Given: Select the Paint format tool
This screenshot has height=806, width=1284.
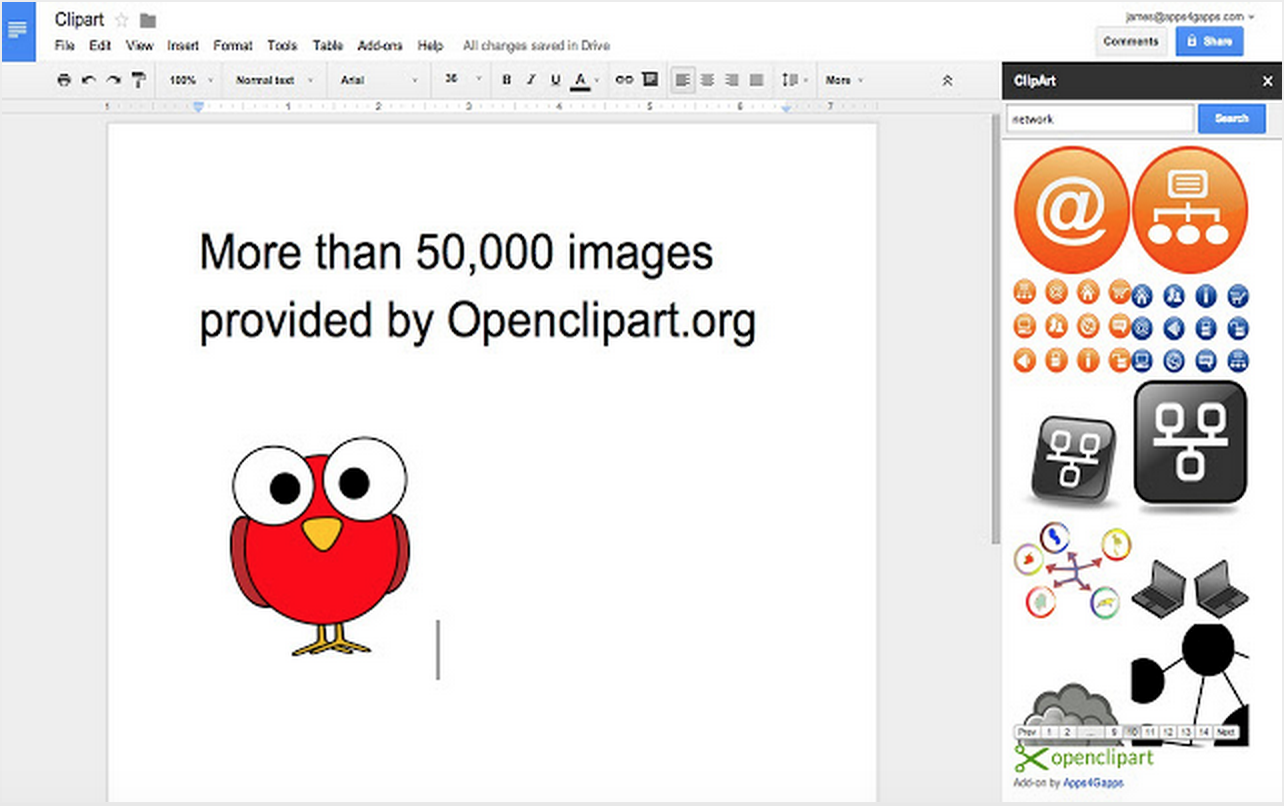Looking at the screenshot, I should click(138, 80).
